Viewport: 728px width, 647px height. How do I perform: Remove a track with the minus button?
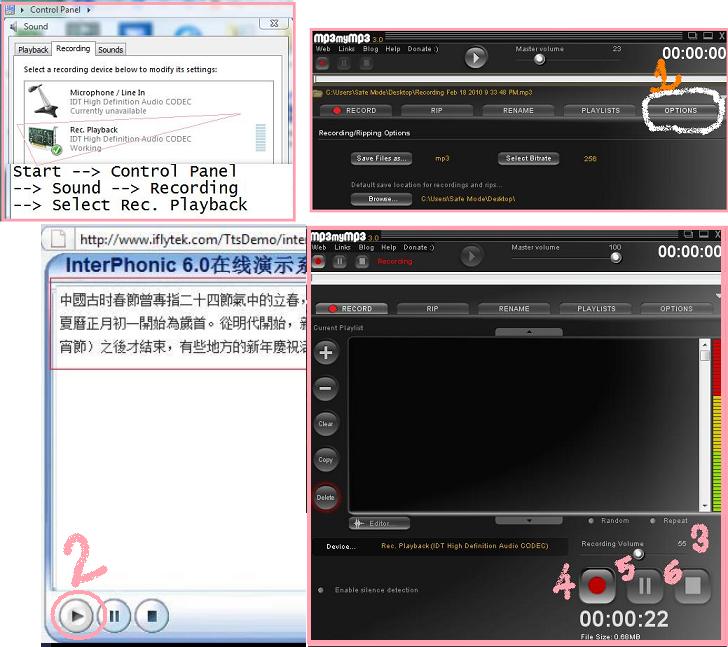(x=326, y=388)
